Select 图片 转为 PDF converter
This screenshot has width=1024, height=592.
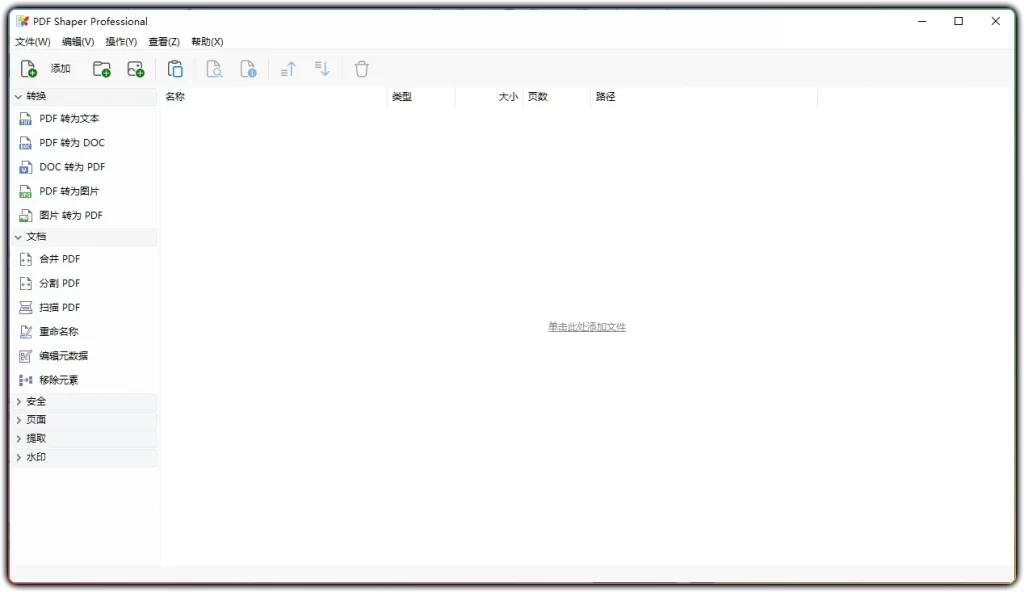68,214
